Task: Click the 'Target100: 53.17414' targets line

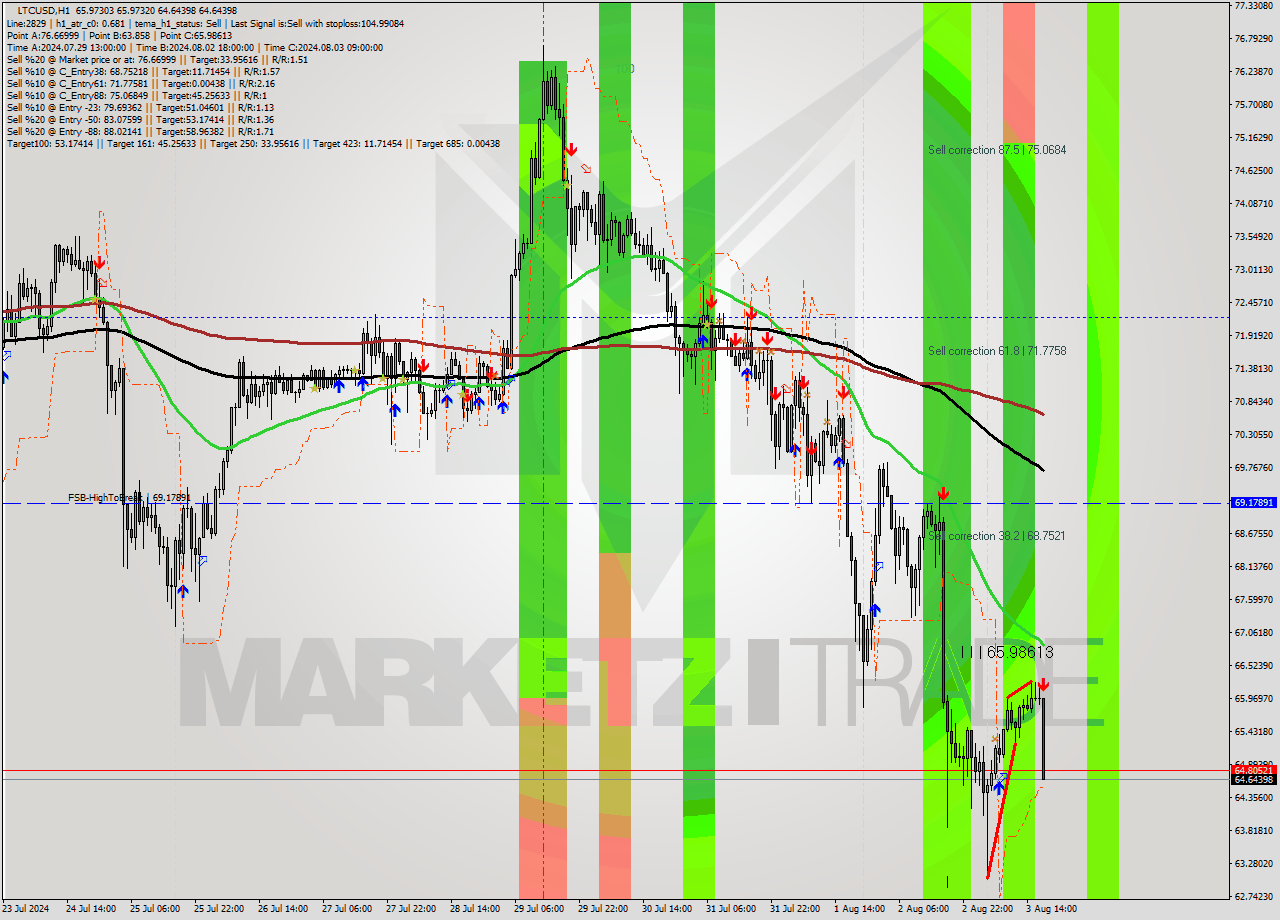Action: click(x=253, y=143)
